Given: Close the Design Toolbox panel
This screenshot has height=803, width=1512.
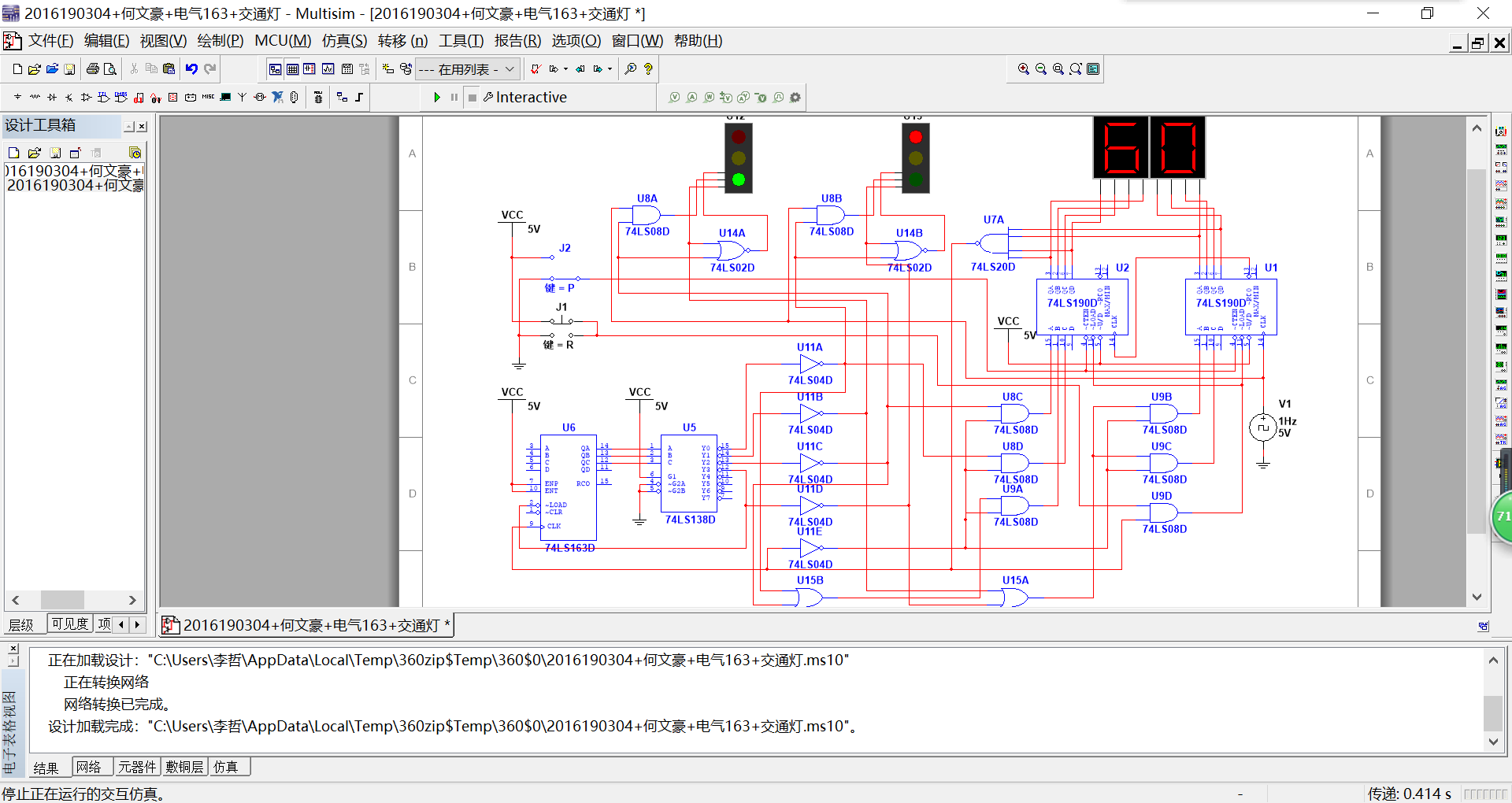Looking at the screenshot, I should click(142, 126).
